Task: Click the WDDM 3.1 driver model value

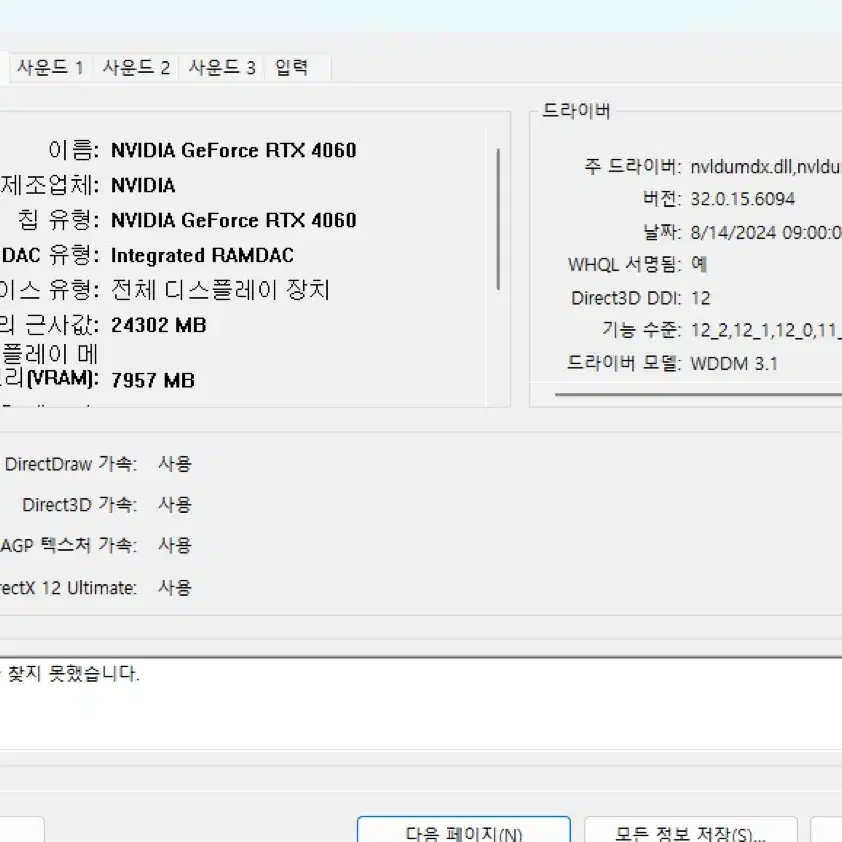Action: click(734, 364)
